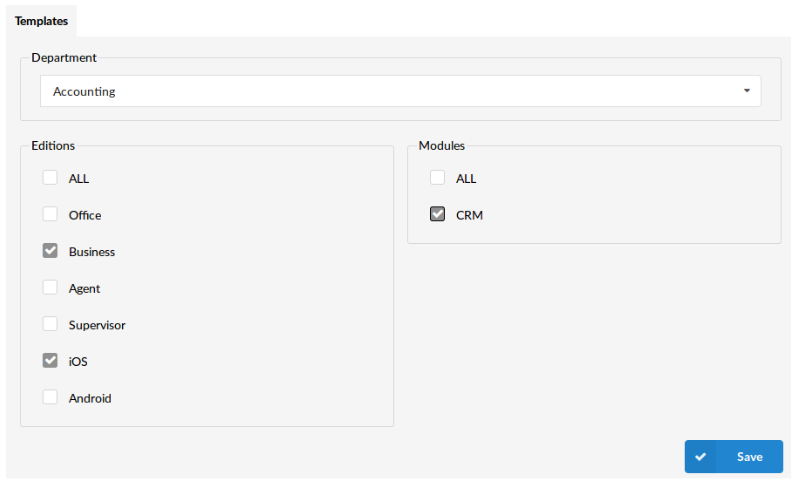The height and width of the screenshot is (487, 797).
Task: Check the Modules ALL checkbox
Action: pyautogui.click(x=437, y=177)
